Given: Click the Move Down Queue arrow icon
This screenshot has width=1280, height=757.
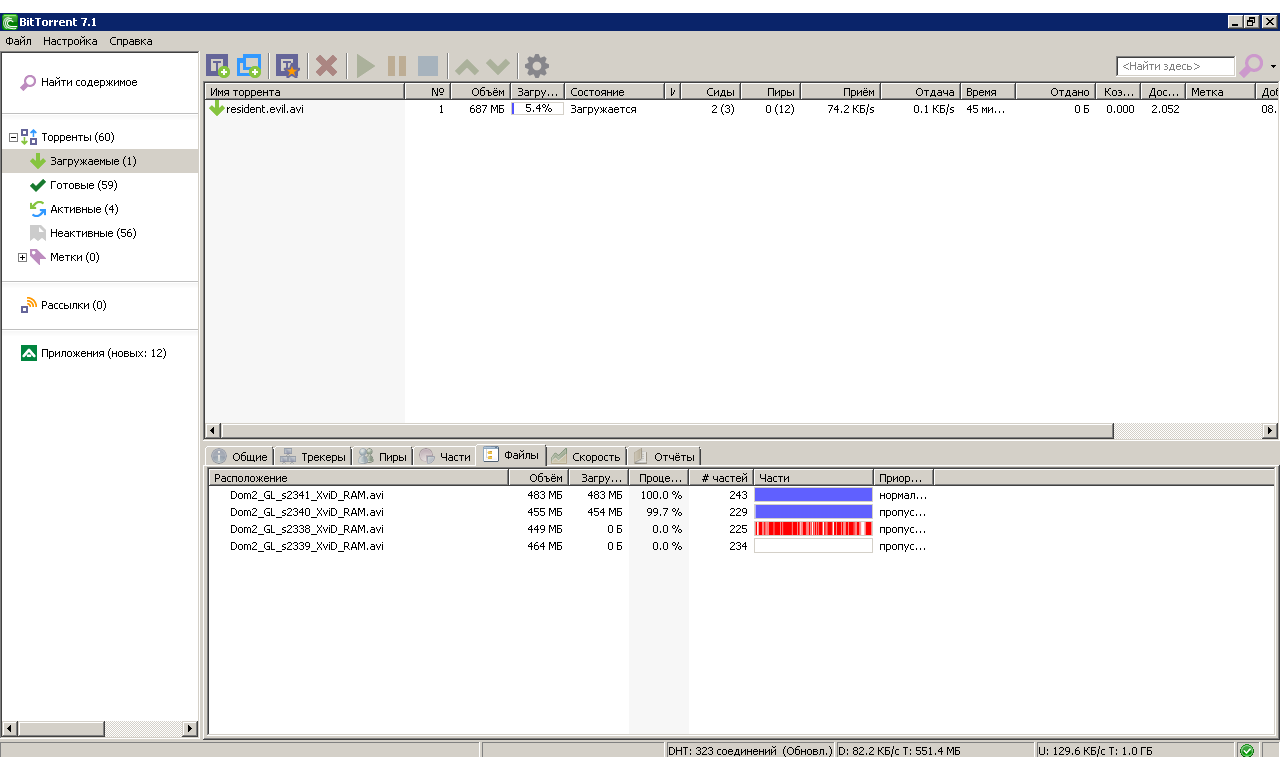Looking at the screenshot, I should [498, 67].
